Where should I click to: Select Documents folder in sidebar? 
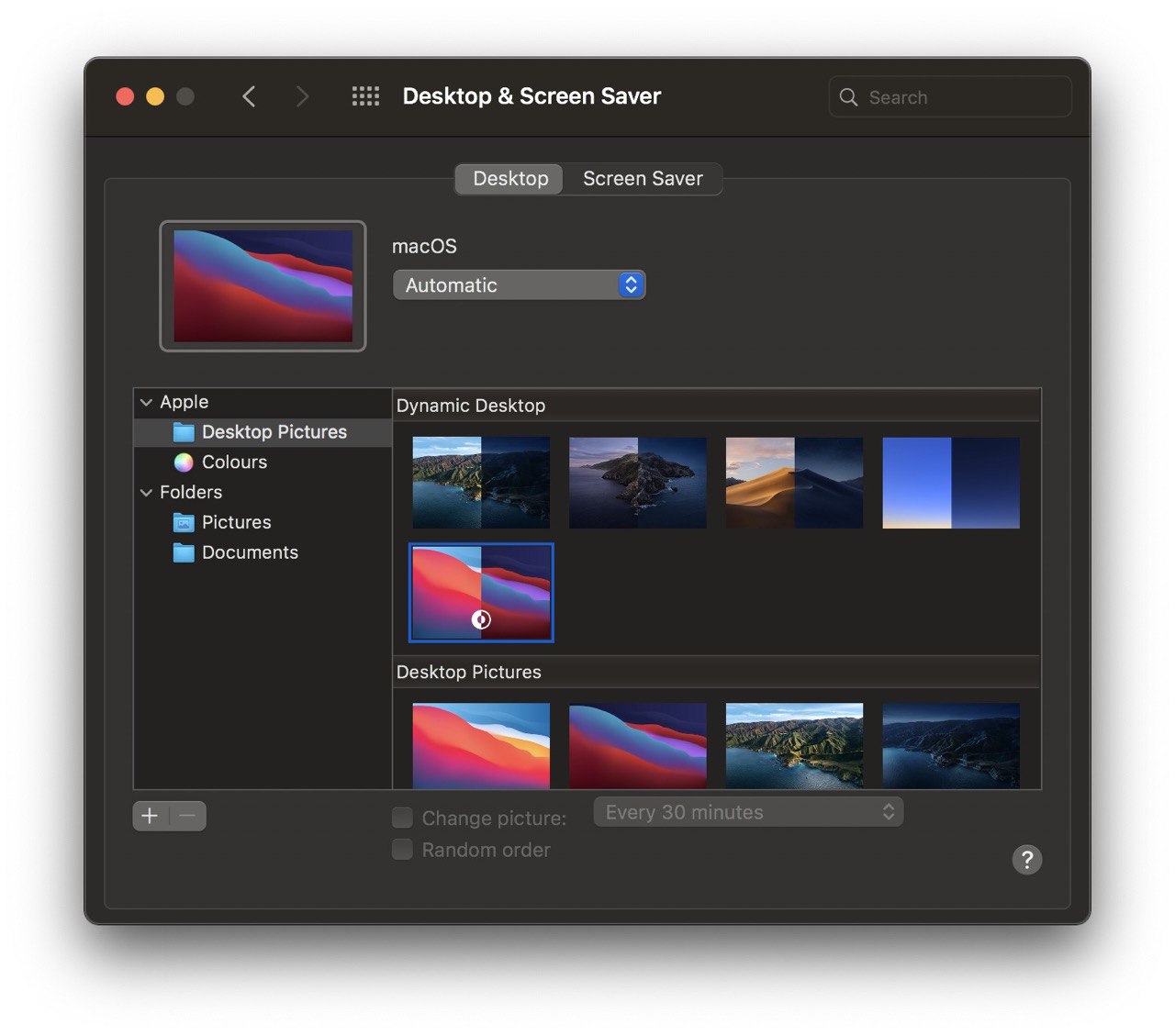pyautogui.click(x=263, y=553)
